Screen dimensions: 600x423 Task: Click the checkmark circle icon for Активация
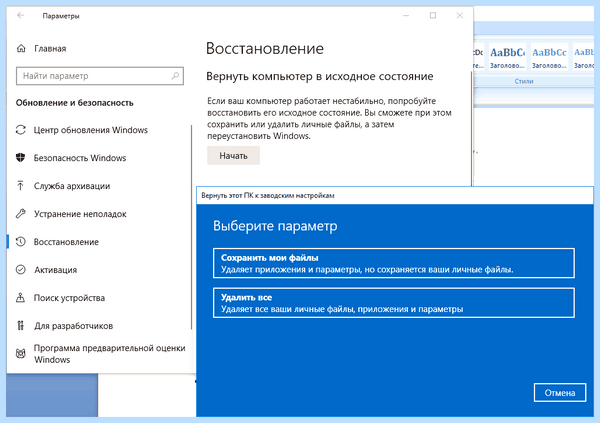point(21,269)
